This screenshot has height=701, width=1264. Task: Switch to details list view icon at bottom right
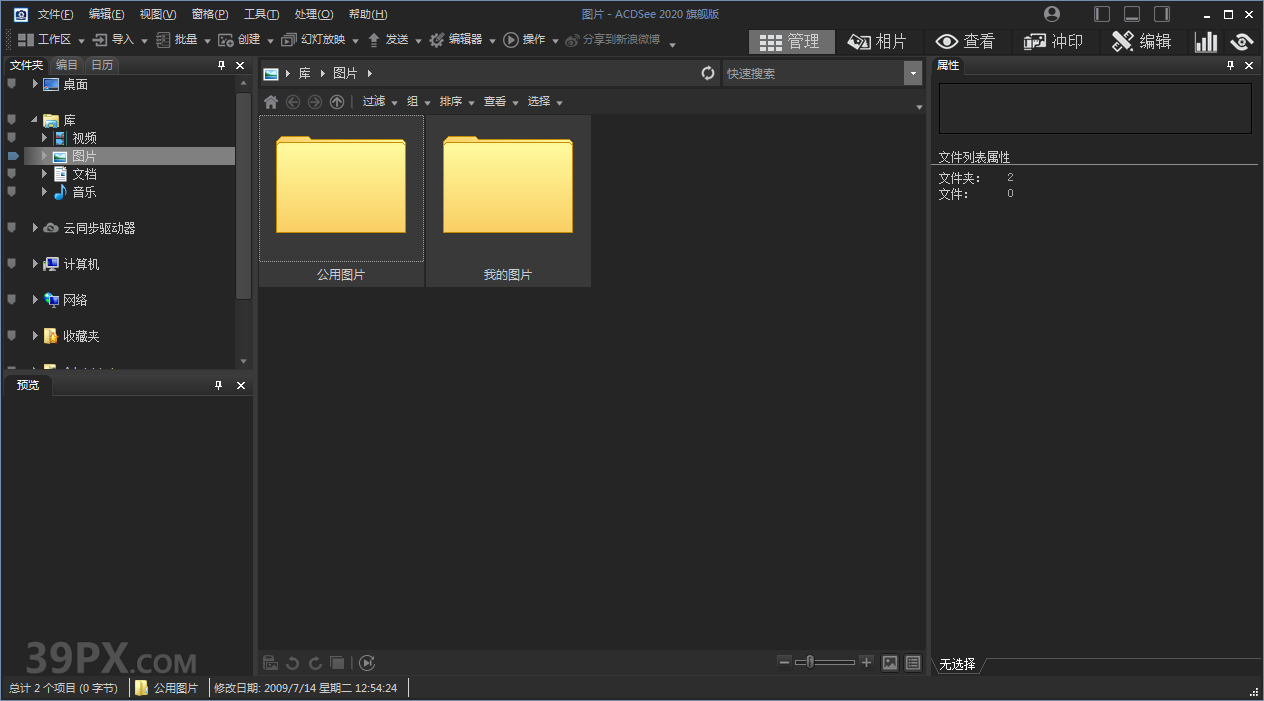click(913, 663)
